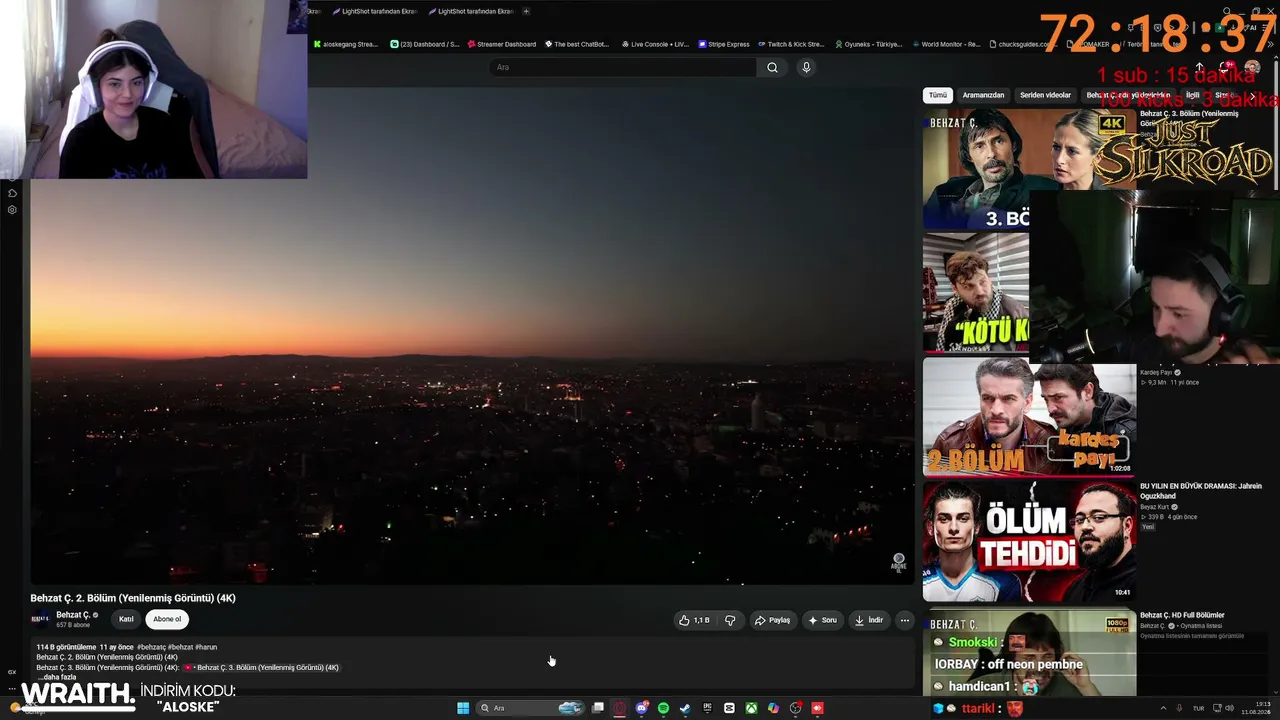Open a new browser tab with plus

click(526, 11)
